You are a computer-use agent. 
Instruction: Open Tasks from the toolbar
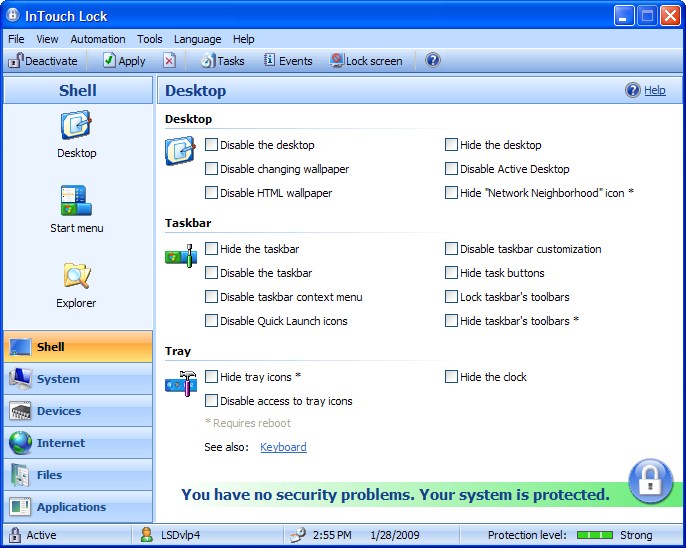click(x=222, y=61)
